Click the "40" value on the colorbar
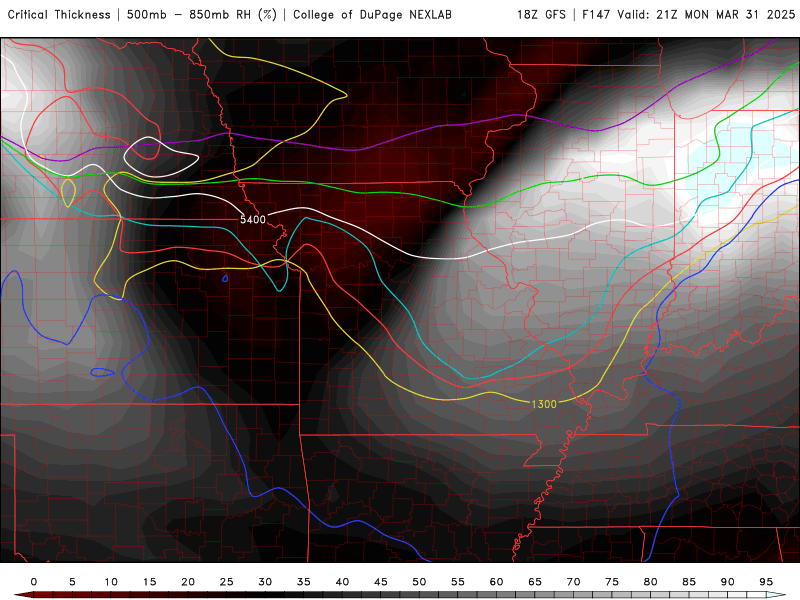 [x=342, y=582]
